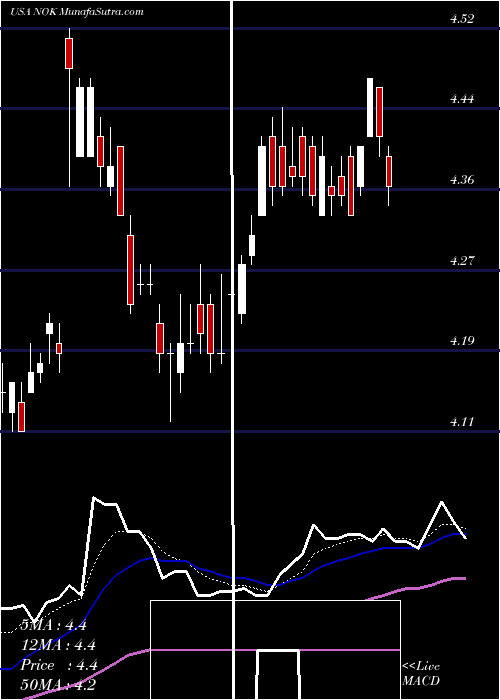The image size is (500, 700).
Task: Click the 'USA NOK MunafaSutra.com' chart title
Action: tap(77, 12)
